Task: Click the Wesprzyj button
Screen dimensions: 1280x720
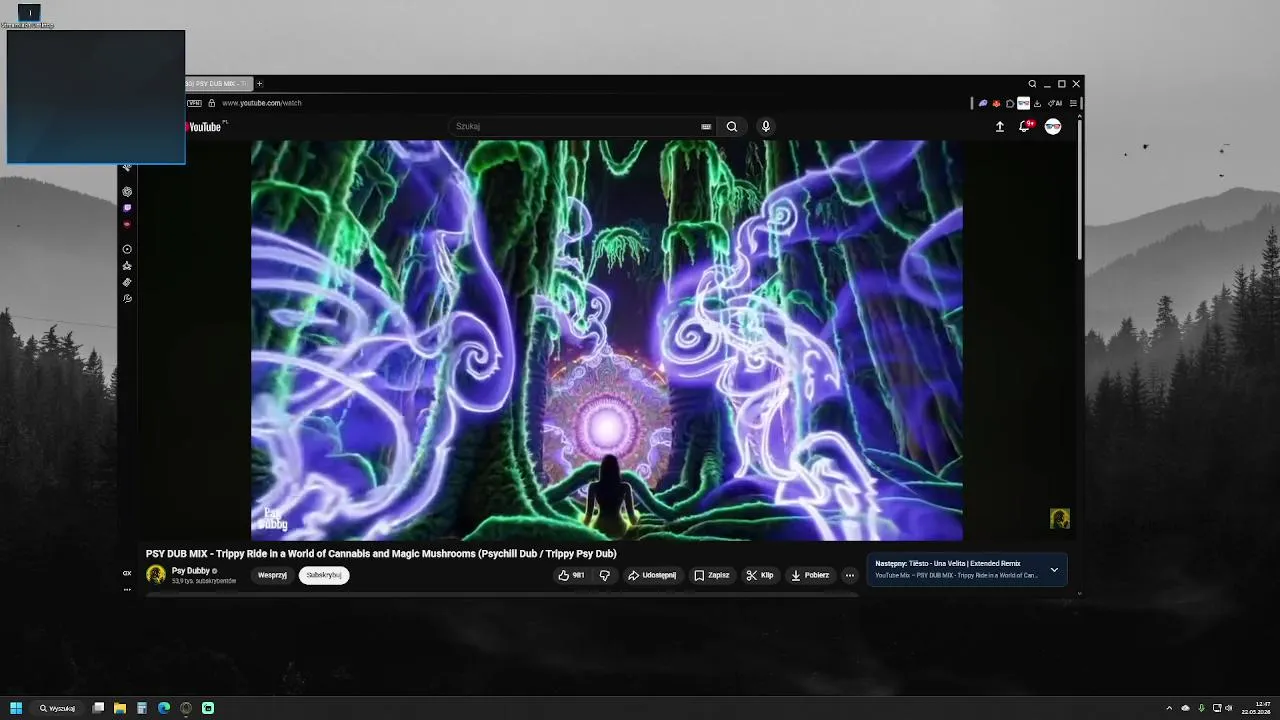Action: click(x=272, y=575)
